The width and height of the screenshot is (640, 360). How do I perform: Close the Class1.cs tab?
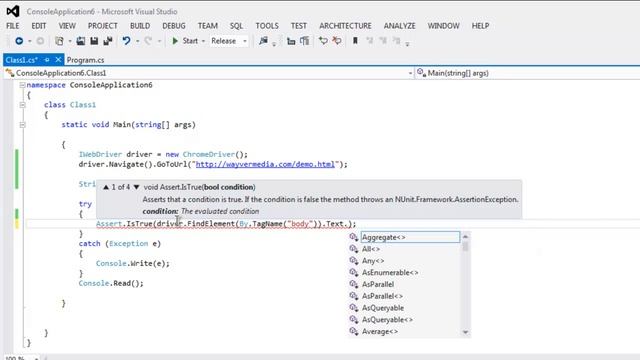58,60
